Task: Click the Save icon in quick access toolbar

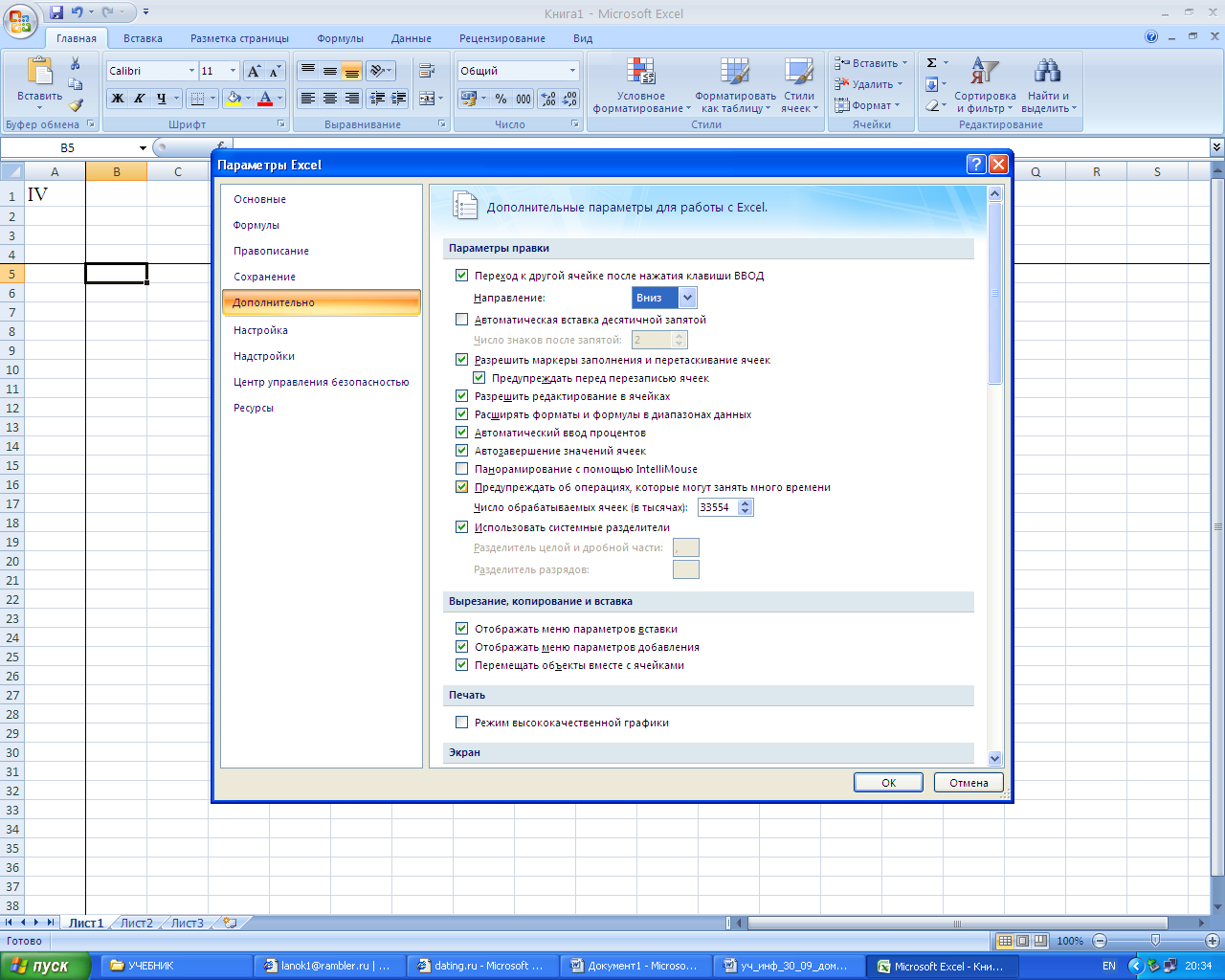Action: pyautogui.click(x=56, y=12)
